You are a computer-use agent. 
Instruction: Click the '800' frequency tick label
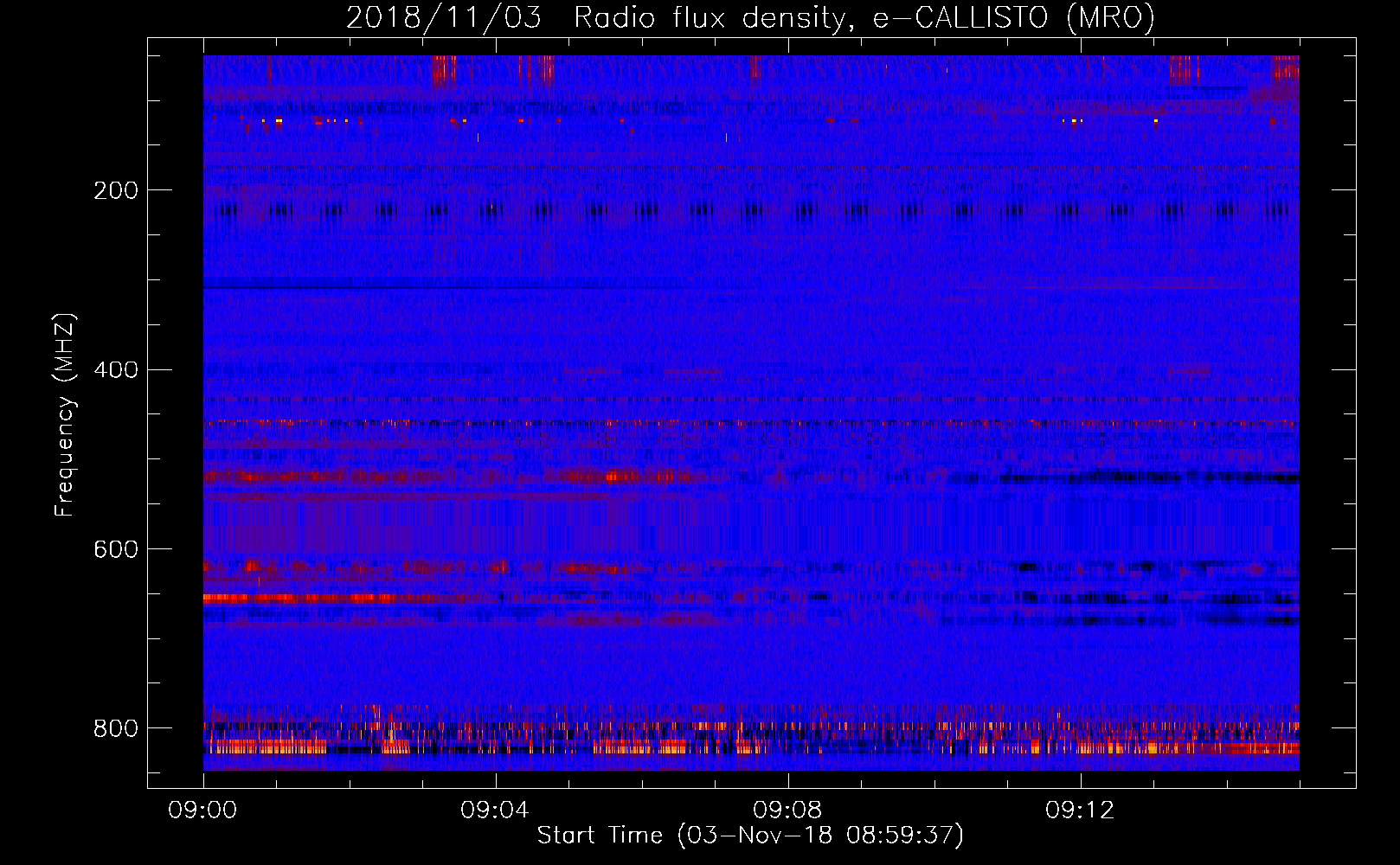pyautogui.click(x=115, y=728)
